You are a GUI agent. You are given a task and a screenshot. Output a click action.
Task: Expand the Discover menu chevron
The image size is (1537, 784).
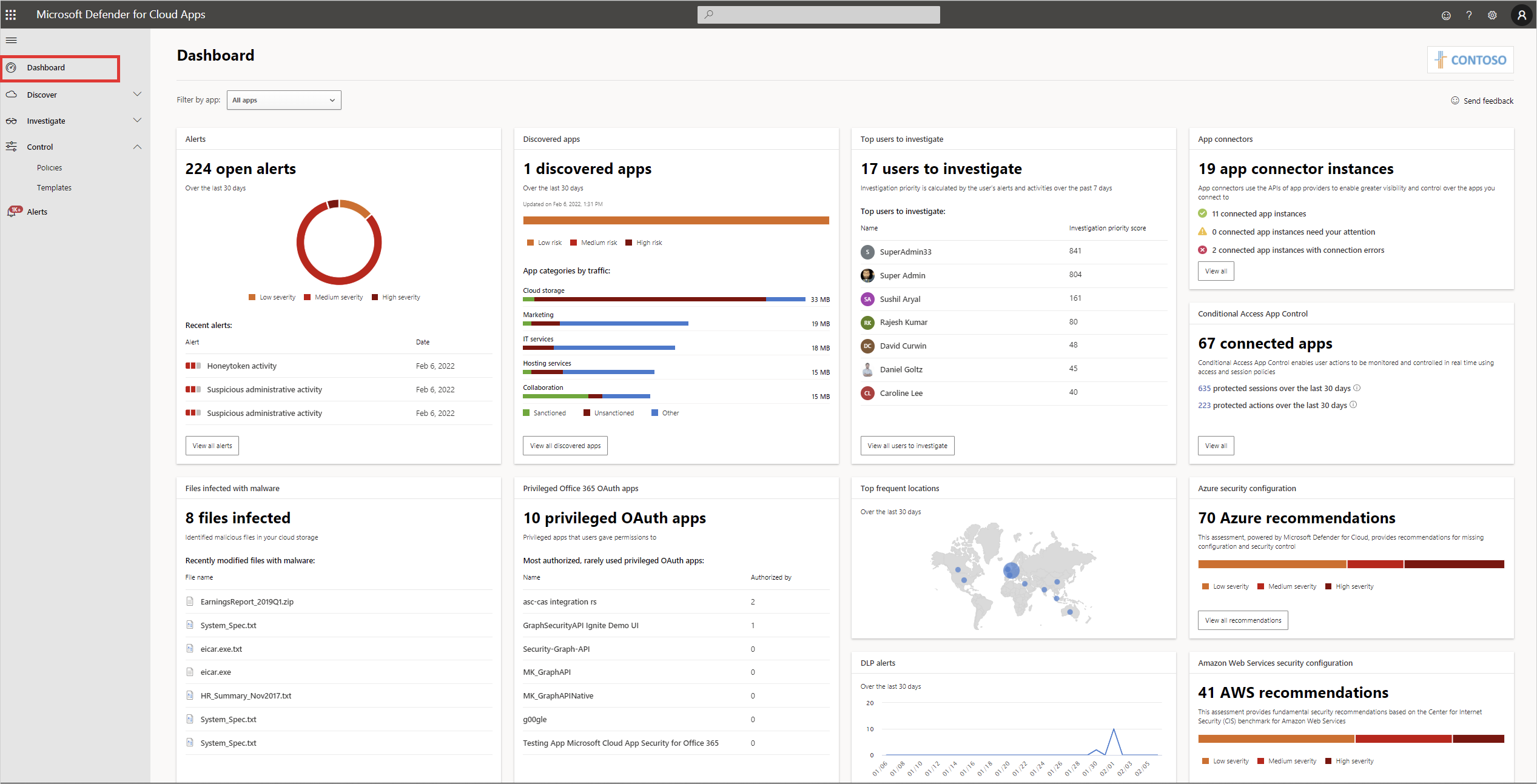(137, 95)
